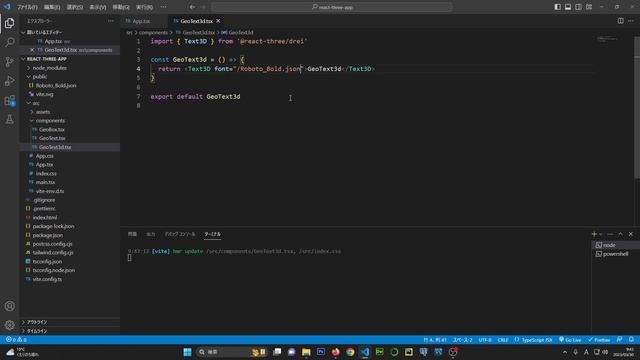Open the Testing flask view
Image resolution: width=640 pixels, height=360 pixels.
9,120
